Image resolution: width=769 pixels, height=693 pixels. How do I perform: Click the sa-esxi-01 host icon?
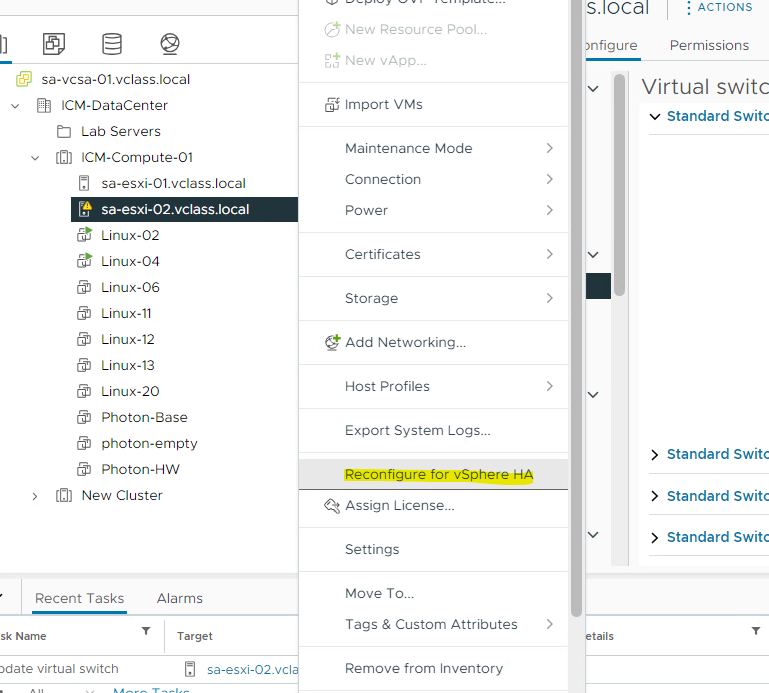(x=84, y=183)
